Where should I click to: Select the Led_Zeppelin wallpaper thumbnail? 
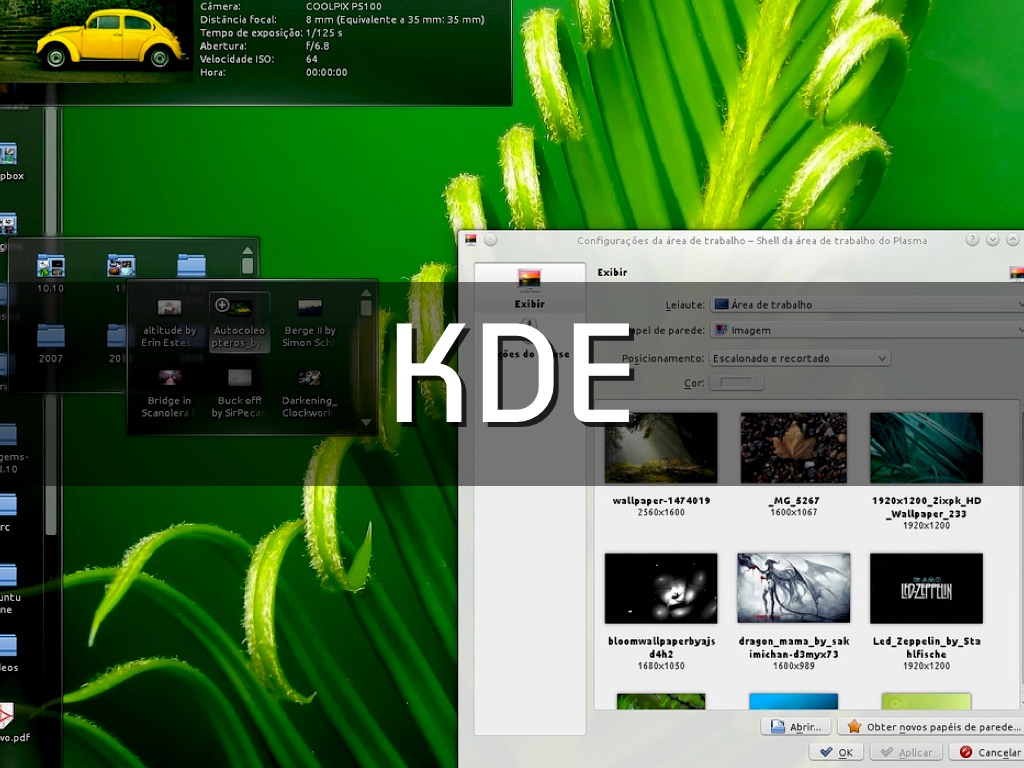926,588
